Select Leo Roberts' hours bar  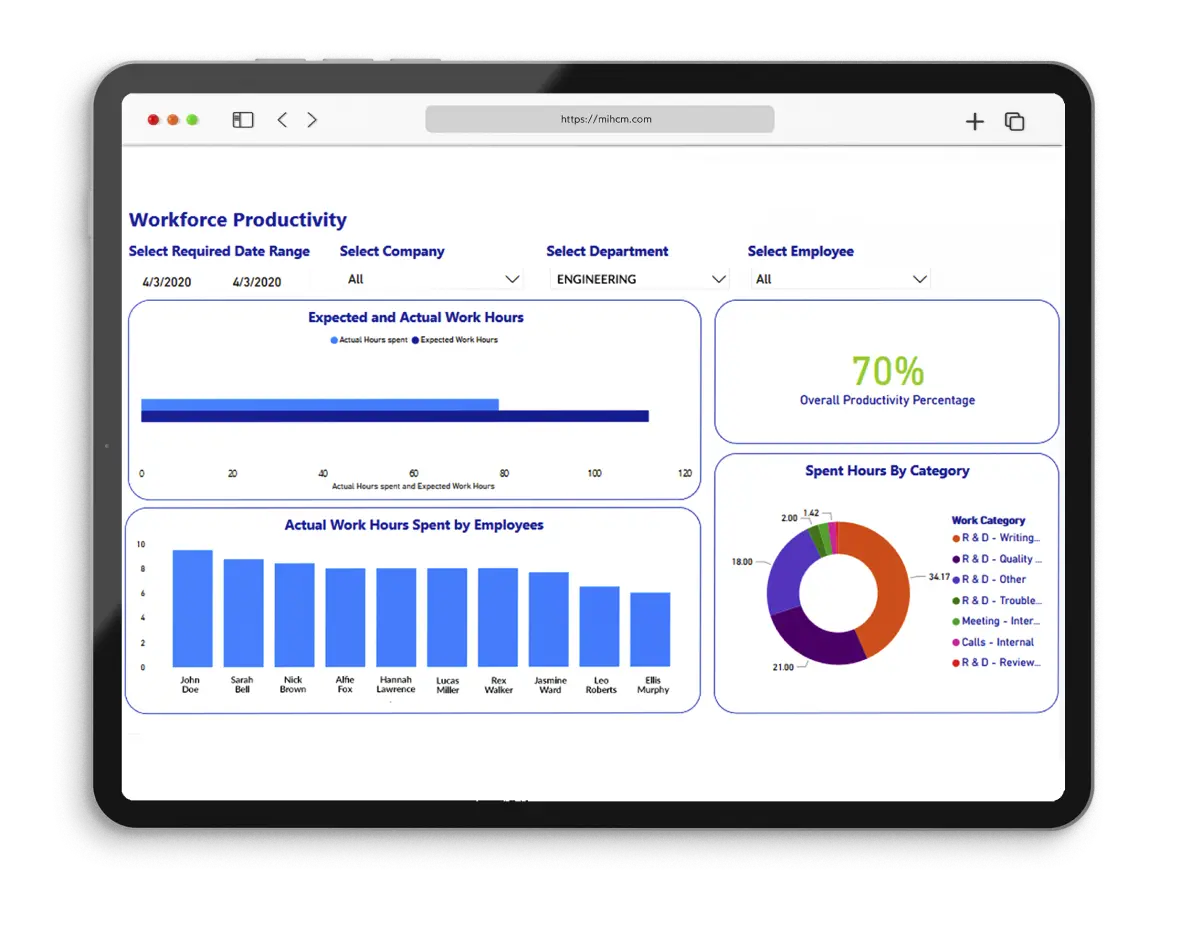[599, 627]
